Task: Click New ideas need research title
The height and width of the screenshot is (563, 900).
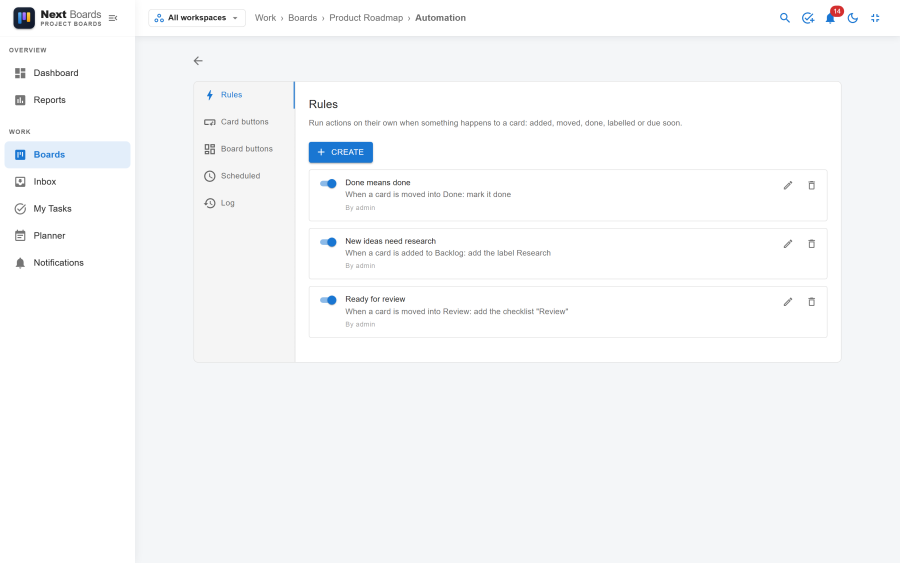Action: [x=390, y=241]
